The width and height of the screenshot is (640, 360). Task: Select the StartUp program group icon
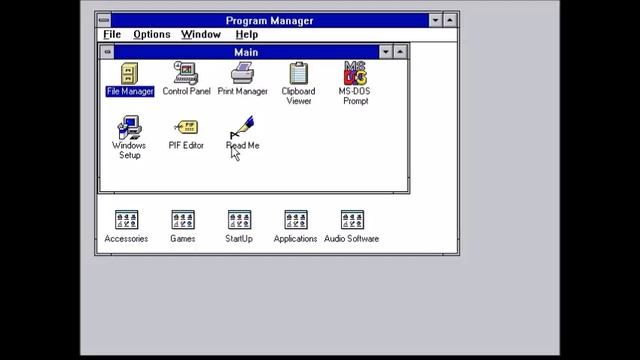239,220
